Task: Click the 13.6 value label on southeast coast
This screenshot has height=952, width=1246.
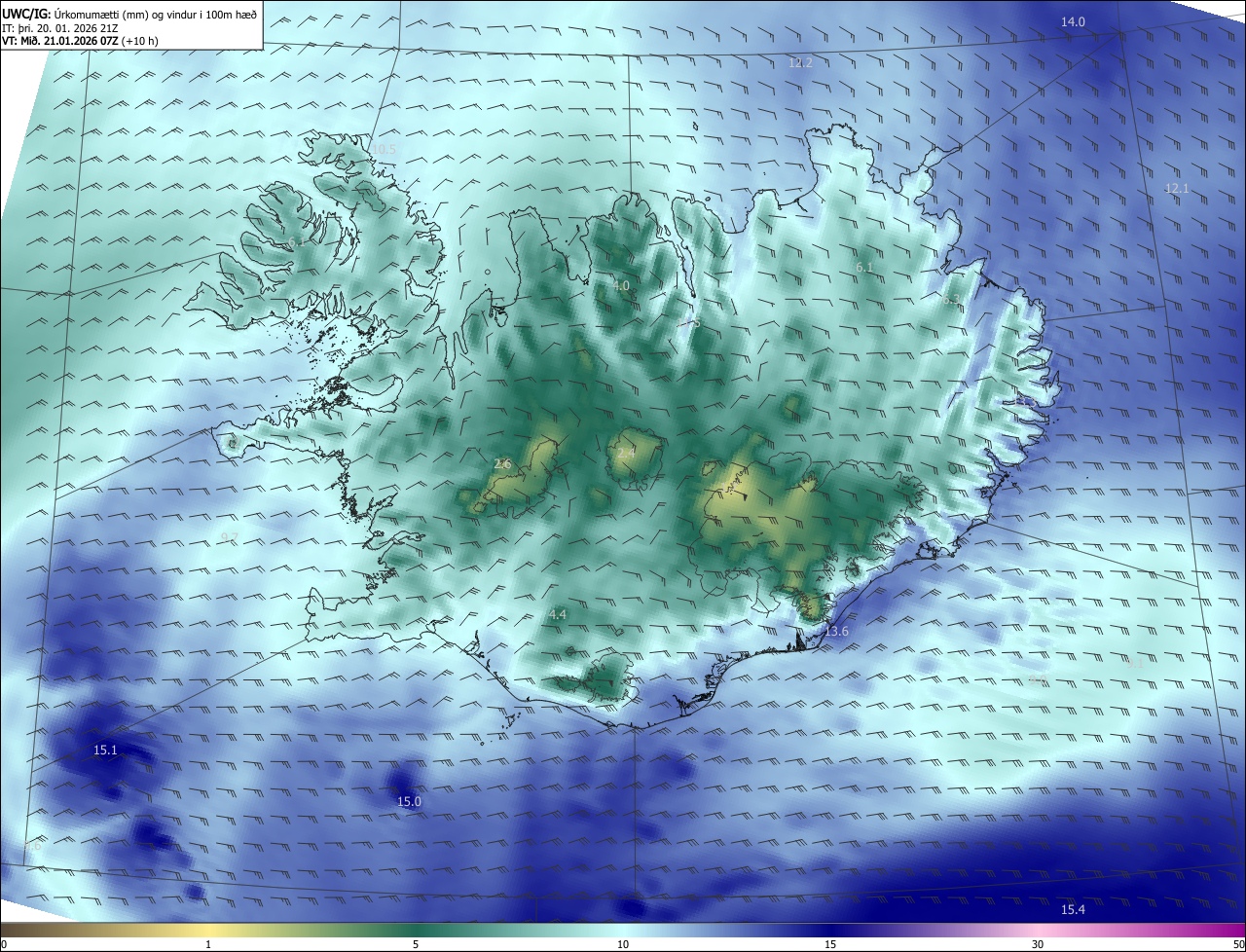Action: point(836,632)
